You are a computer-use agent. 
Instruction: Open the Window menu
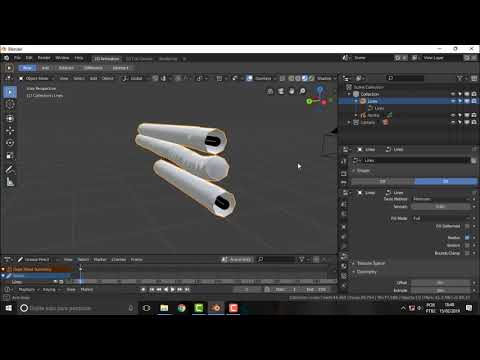click(62, 58)
